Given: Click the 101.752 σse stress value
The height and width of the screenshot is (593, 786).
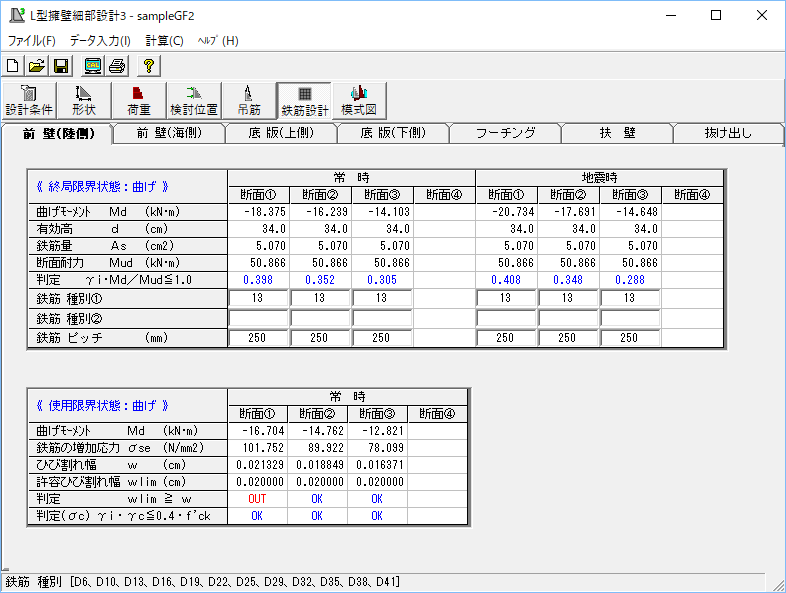Looking at the screenshot, I should [x=263, y=448].
